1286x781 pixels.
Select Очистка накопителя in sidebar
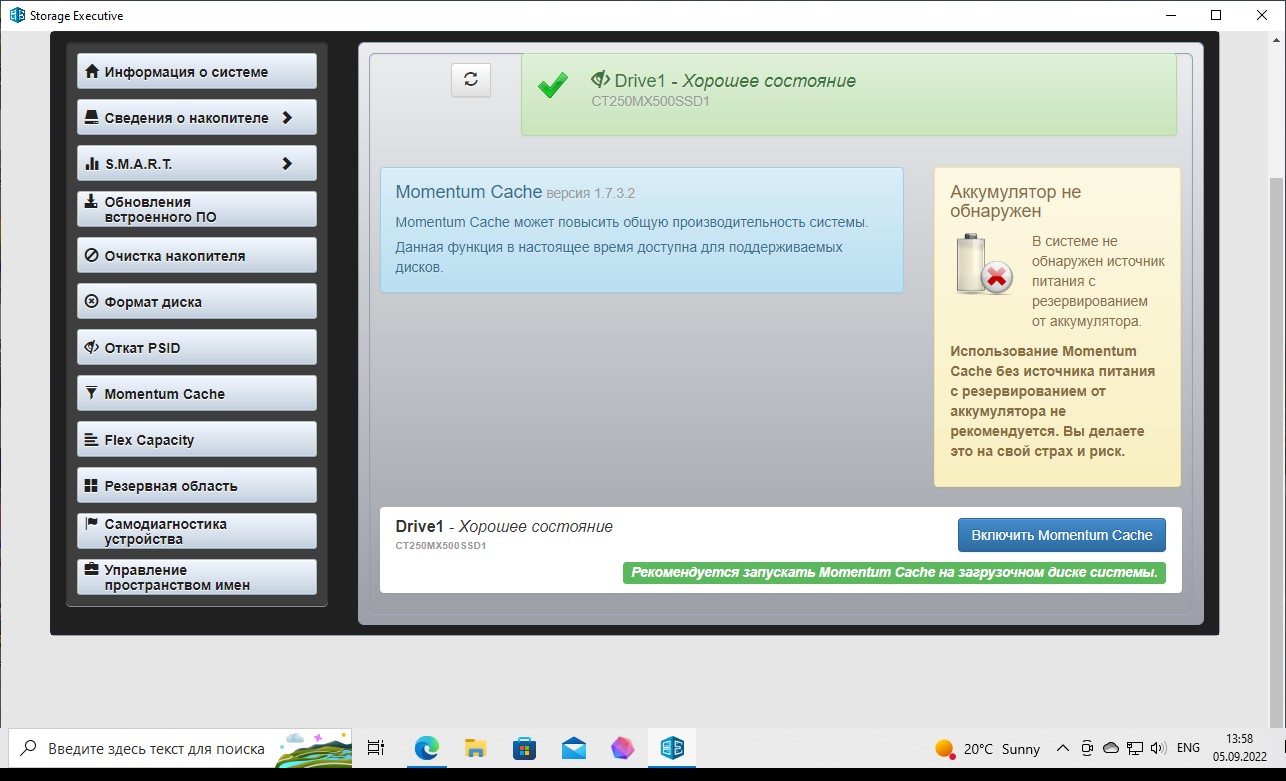(x=197, y=255)
